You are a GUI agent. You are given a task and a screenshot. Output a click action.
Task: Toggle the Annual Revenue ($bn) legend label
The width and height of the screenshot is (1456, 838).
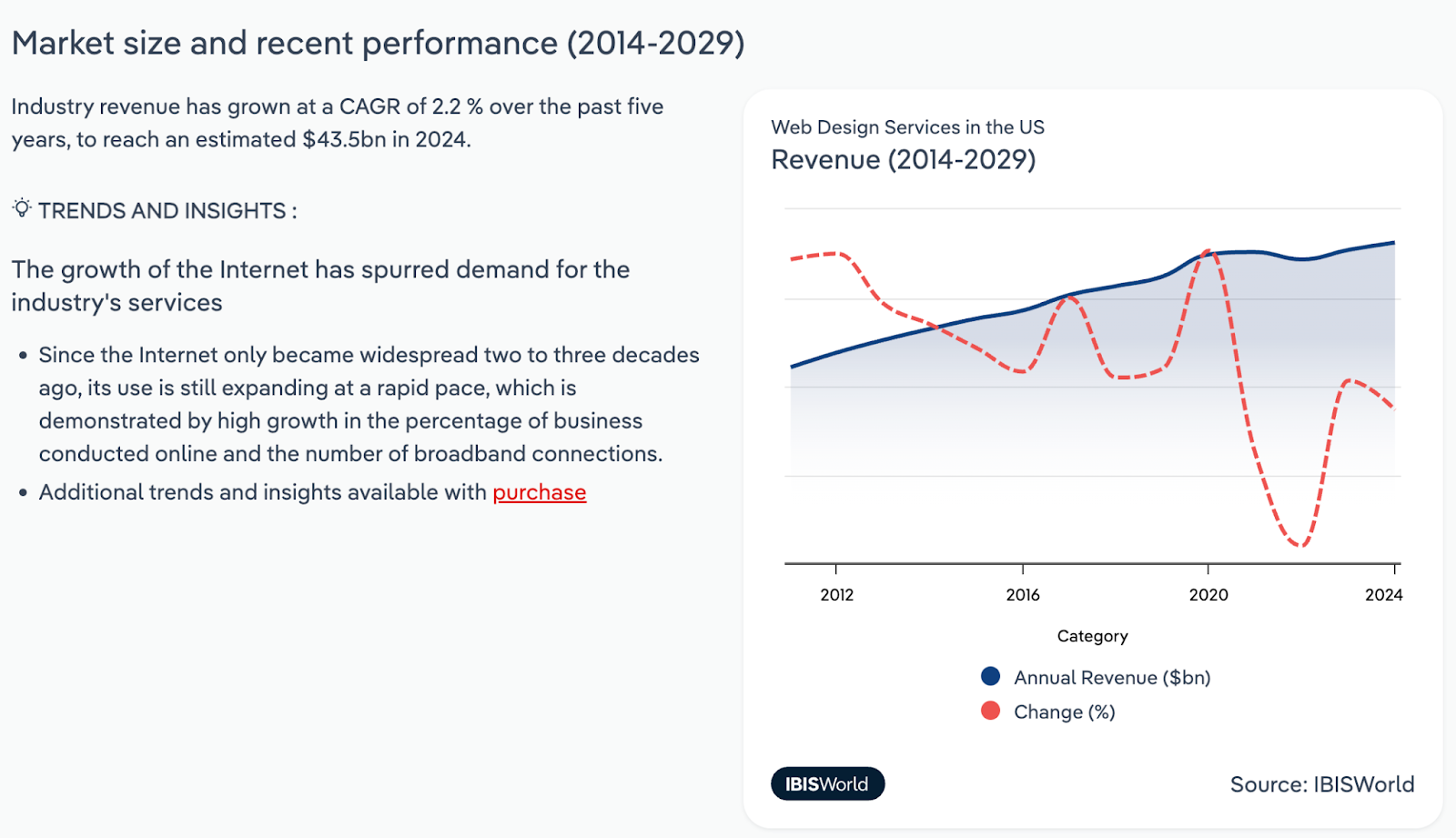pos(1111,678)
